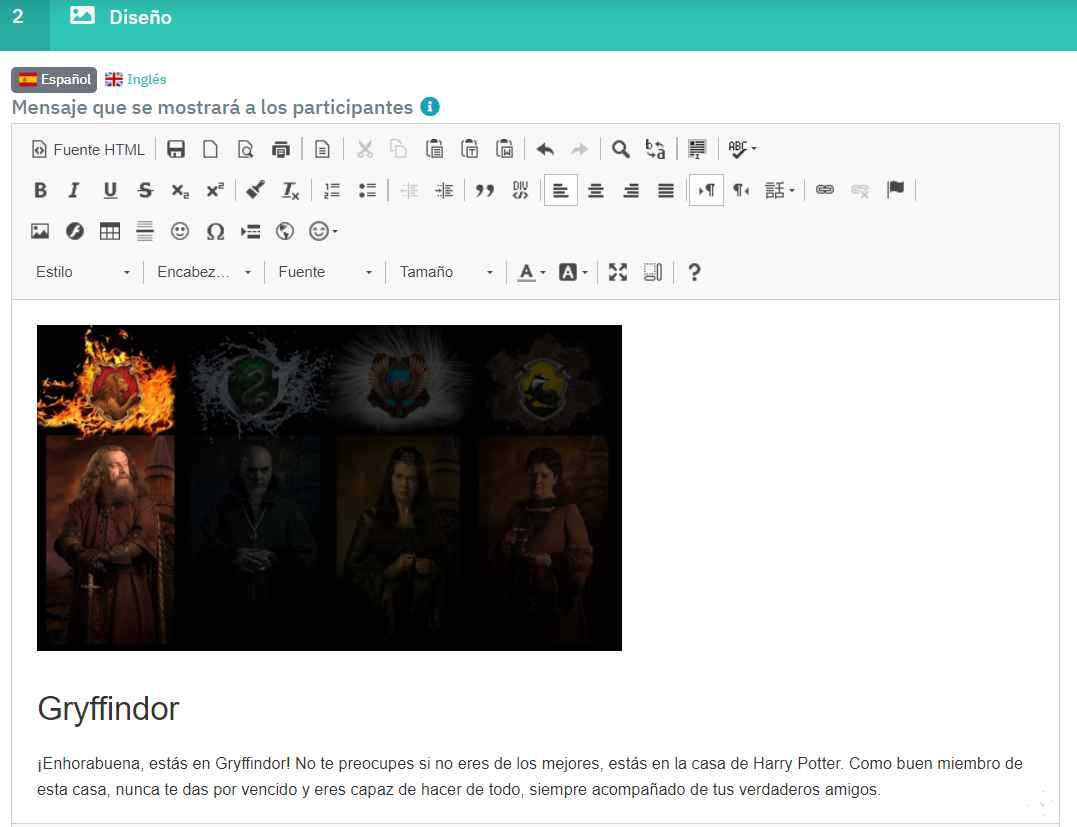
Task: Toggle the Show Blocks icon
Action: (x=653, y=272)
